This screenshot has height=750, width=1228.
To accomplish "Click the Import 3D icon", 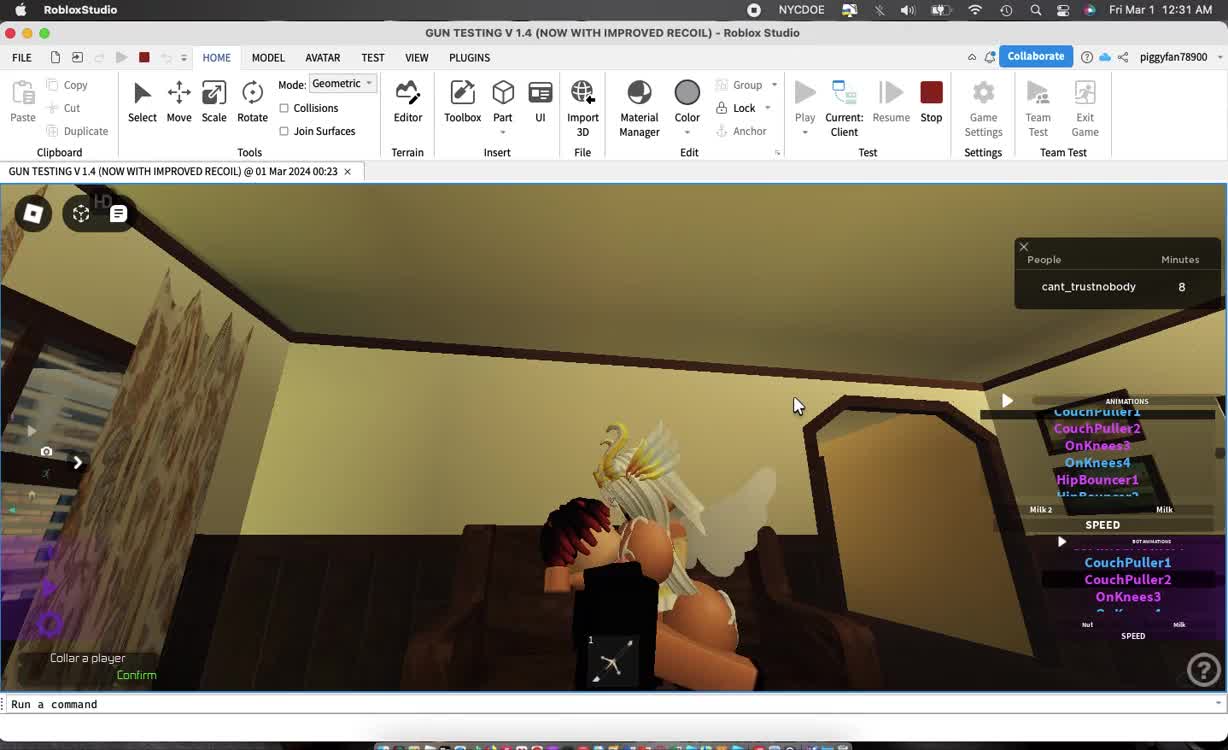I will coord(582,102).
